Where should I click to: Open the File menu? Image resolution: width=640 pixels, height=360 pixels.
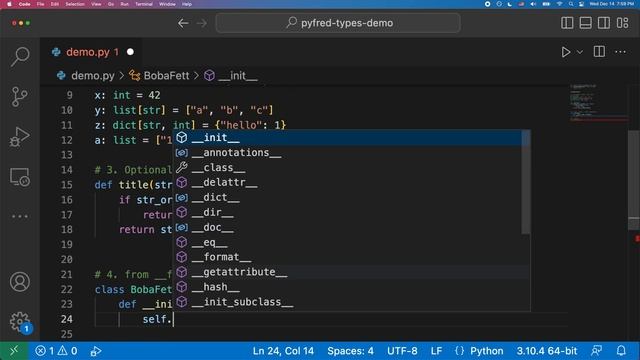(x=40, y=4)
